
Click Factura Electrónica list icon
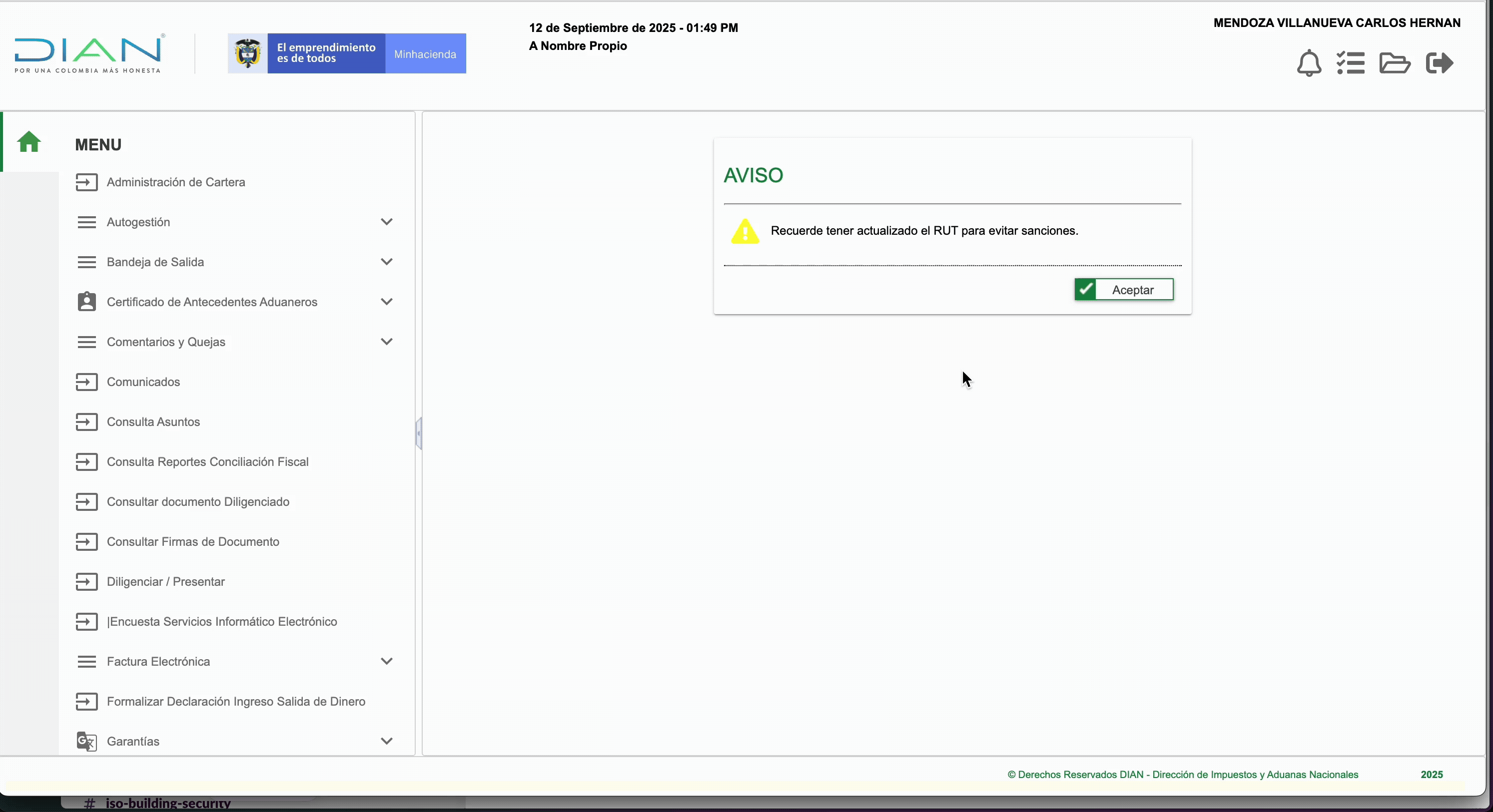[x=87, y=662]
